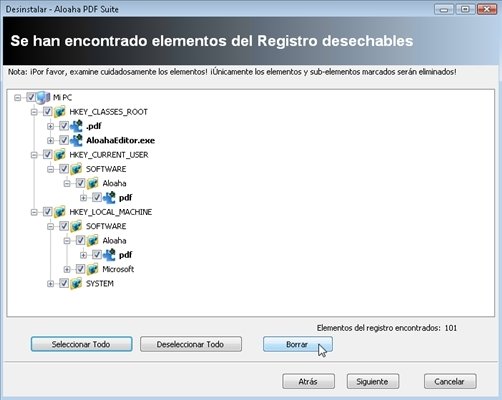502x400 pixels.
Task: Click the Cancelar button
Action: [450, 381]
